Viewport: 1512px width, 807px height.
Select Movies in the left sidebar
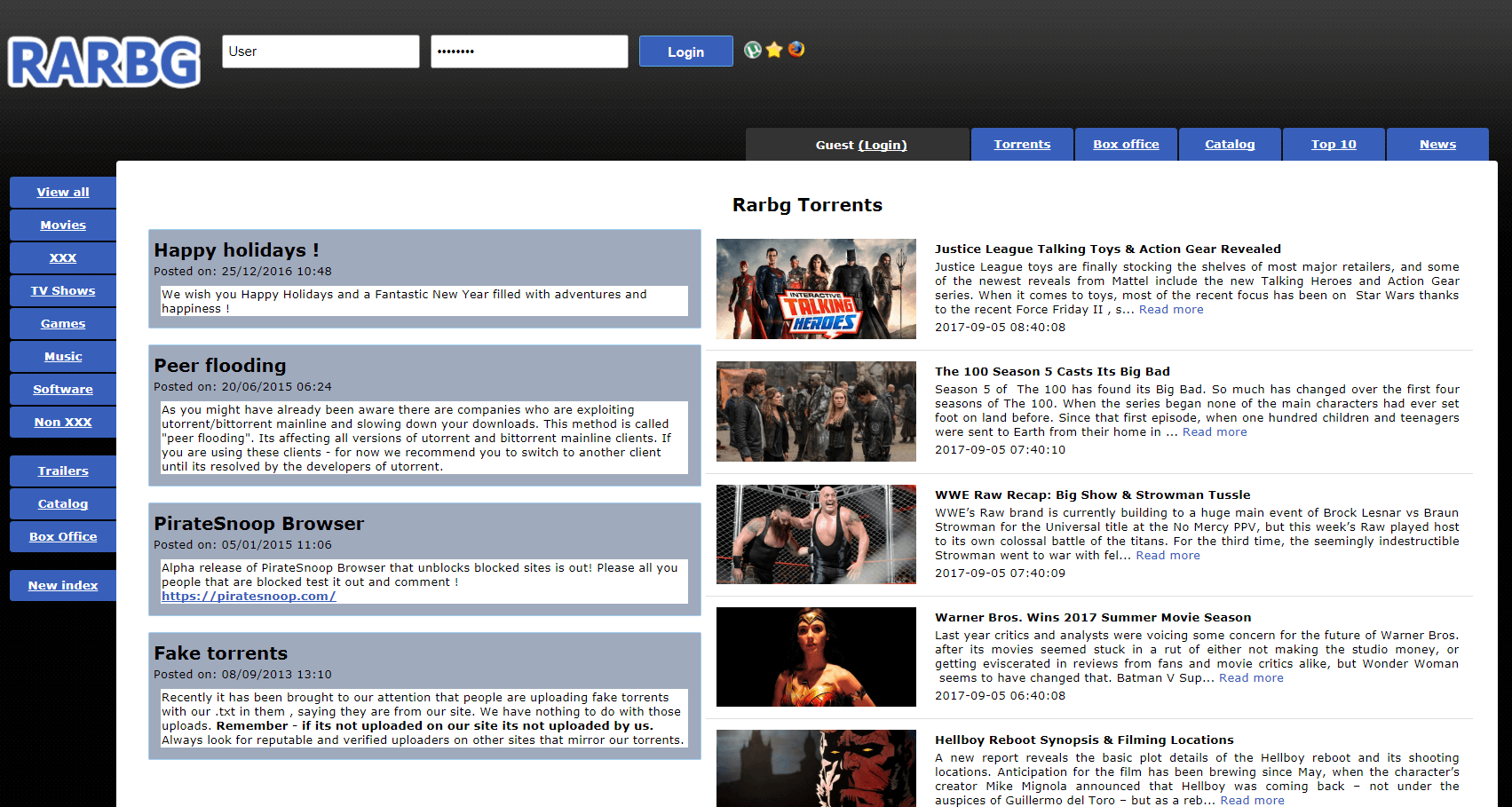coord(63,225)
